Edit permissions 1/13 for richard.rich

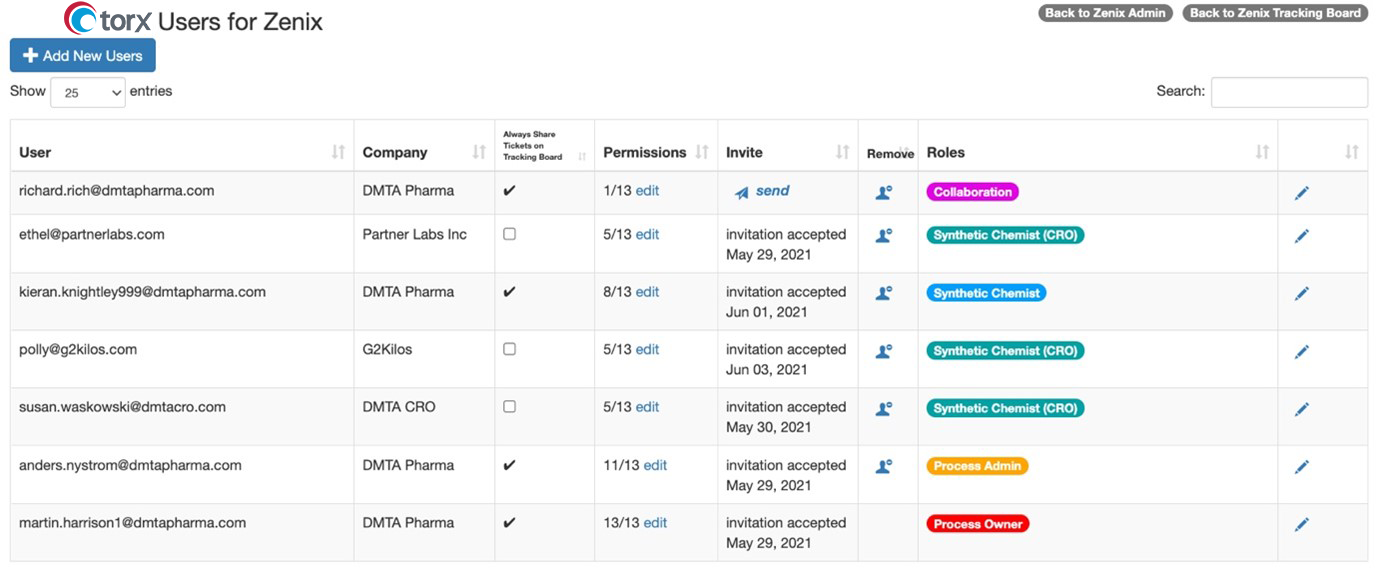[x=647, y=190]
